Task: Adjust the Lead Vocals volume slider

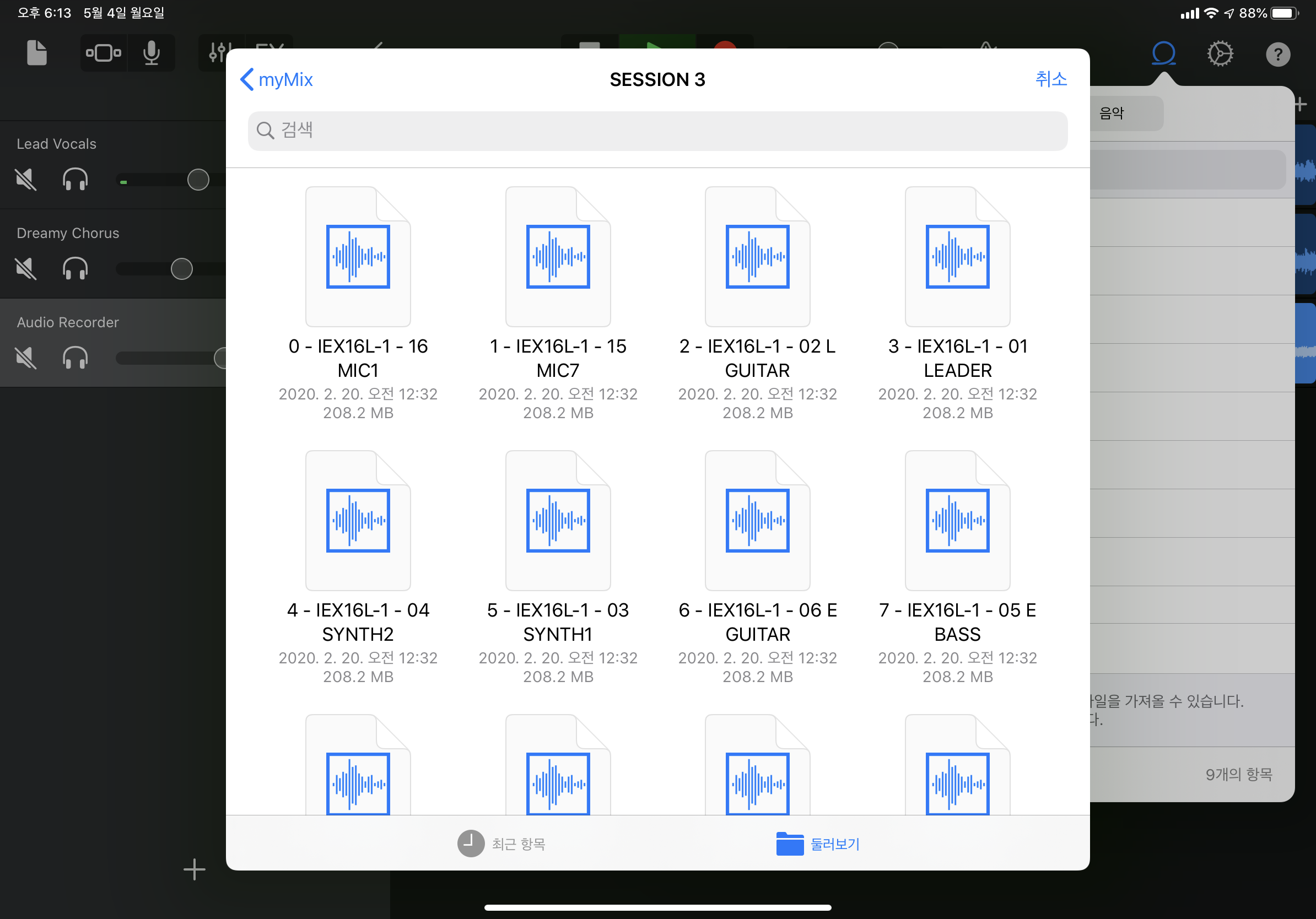Action: (x=198, y=180)
